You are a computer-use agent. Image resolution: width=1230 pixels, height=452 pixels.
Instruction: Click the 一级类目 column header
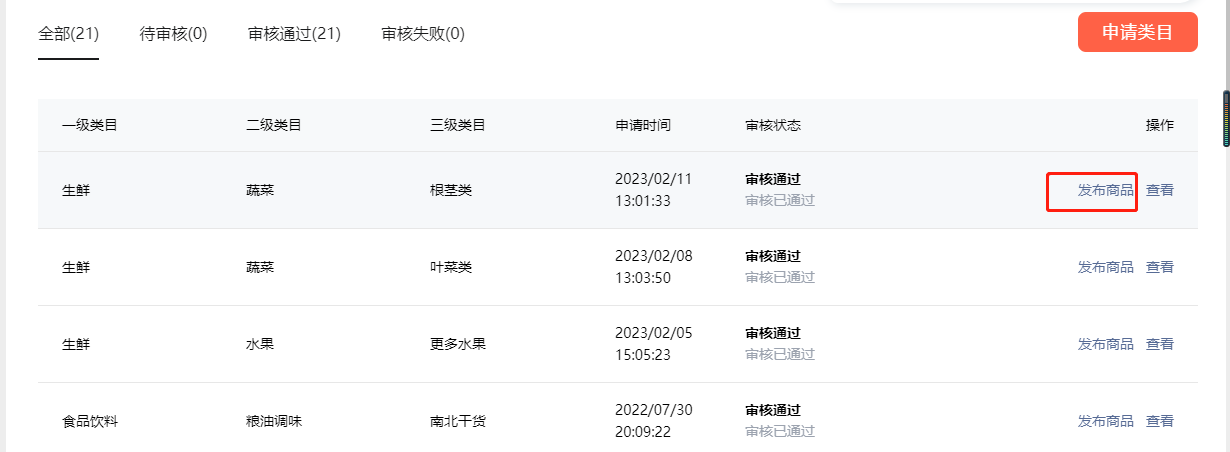[90, 125]
